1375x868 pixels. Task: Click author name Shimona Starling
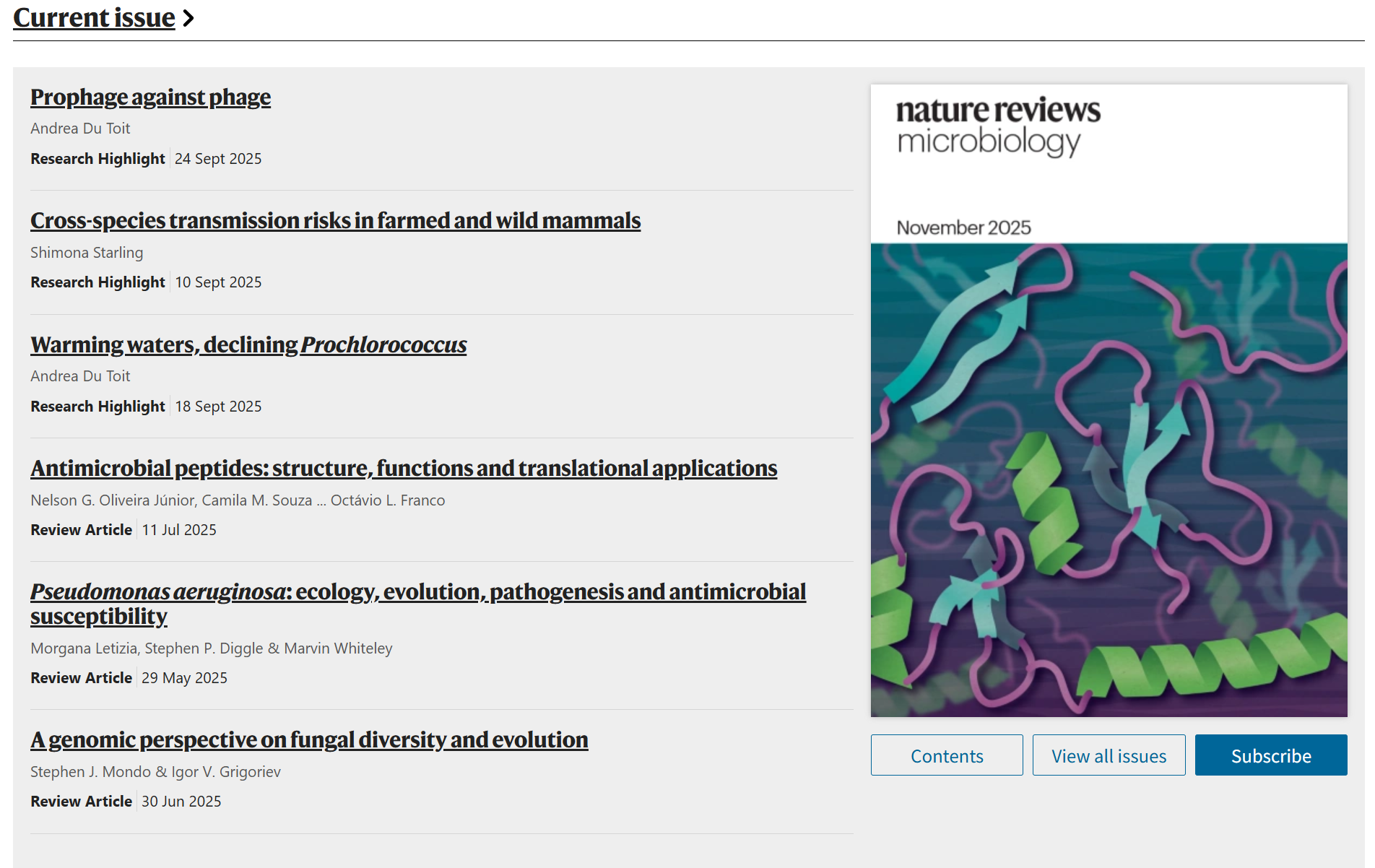87,253
